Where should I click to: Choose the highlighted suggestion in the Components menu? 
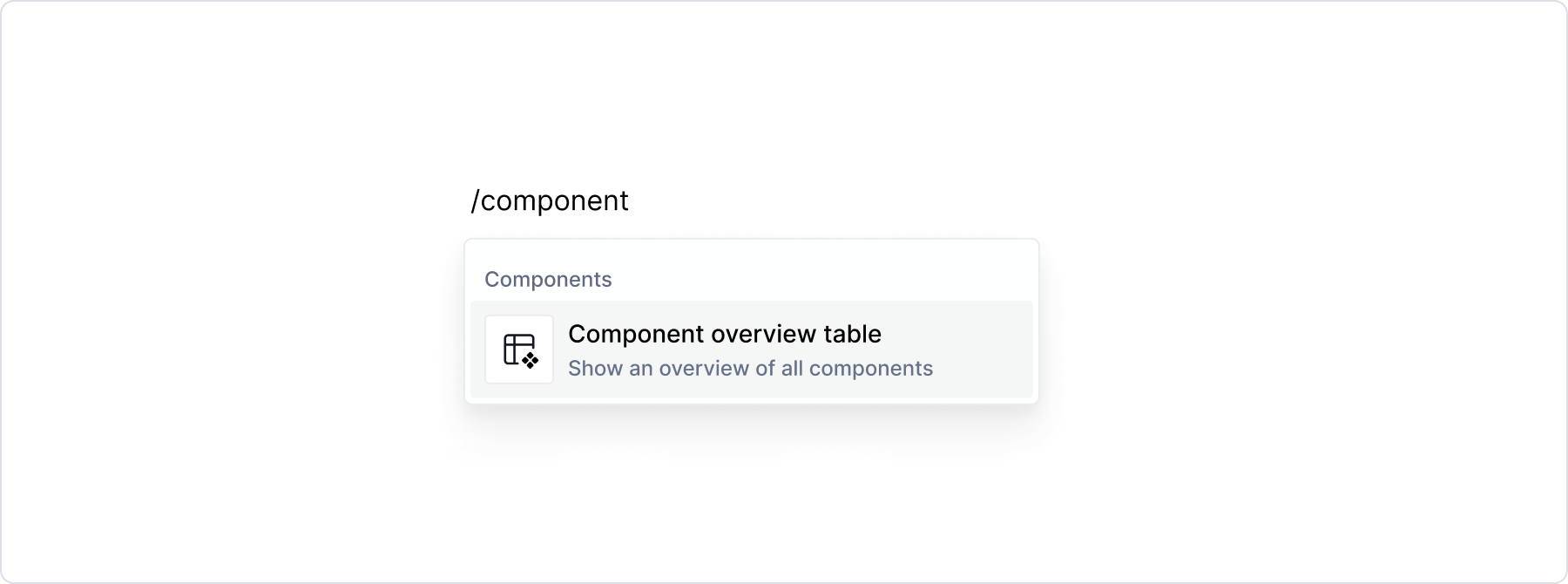click(x=751, y=349)
